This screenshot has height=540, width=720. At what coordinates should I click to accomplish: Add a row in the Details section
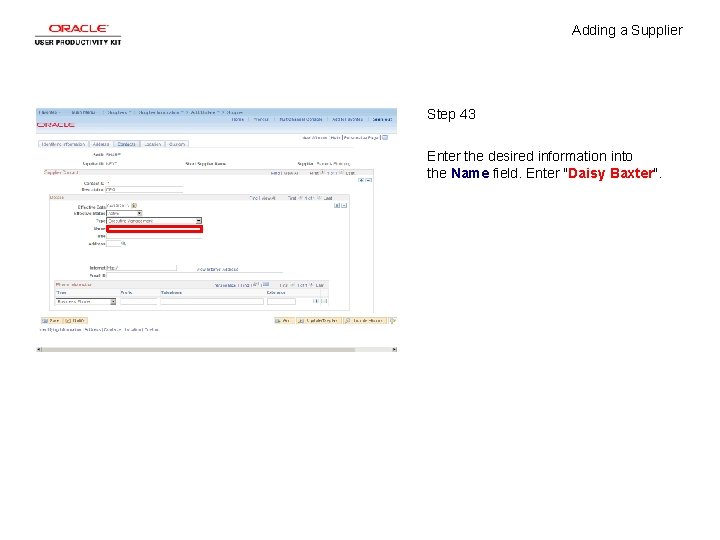pyautogui.click(x=337, y=206)
